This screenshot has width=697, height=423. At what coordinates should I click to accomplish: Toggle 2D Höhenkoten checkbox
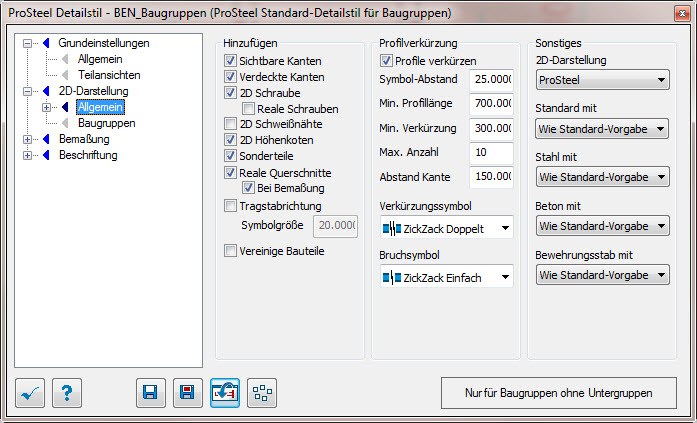pos(230,140)
